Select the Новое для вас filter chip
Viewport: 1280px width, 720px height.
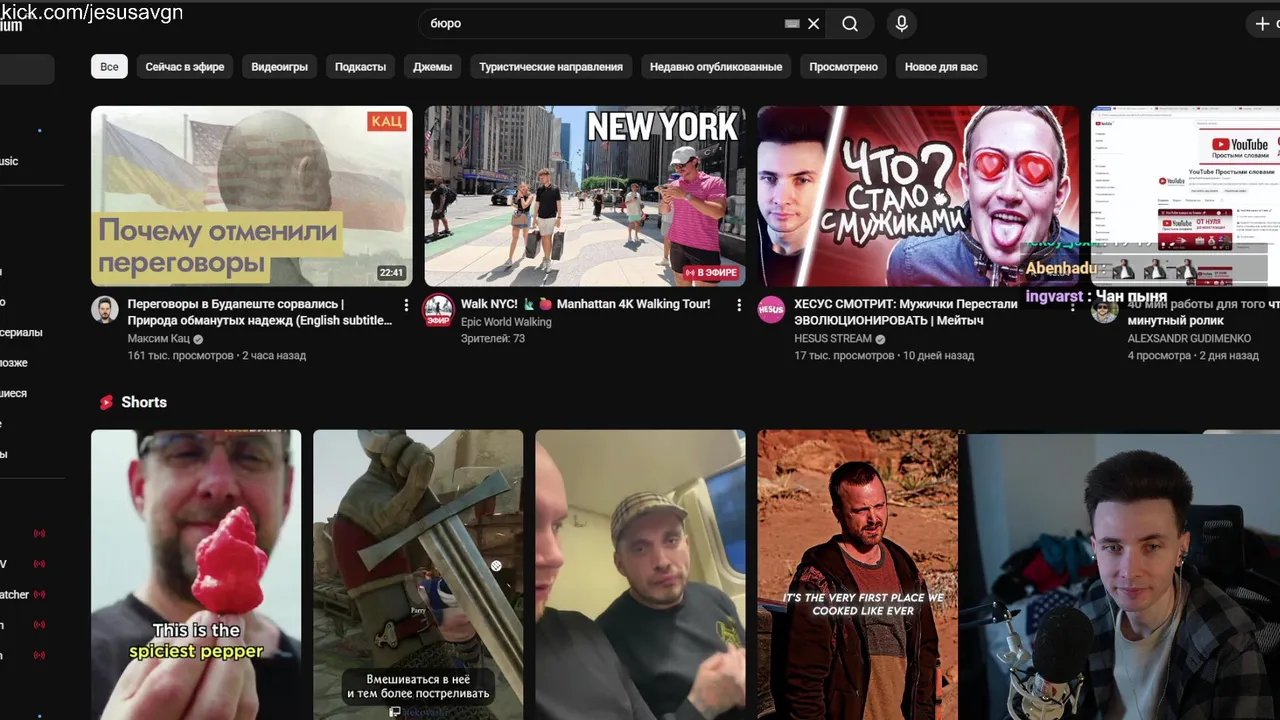[941, 67]
